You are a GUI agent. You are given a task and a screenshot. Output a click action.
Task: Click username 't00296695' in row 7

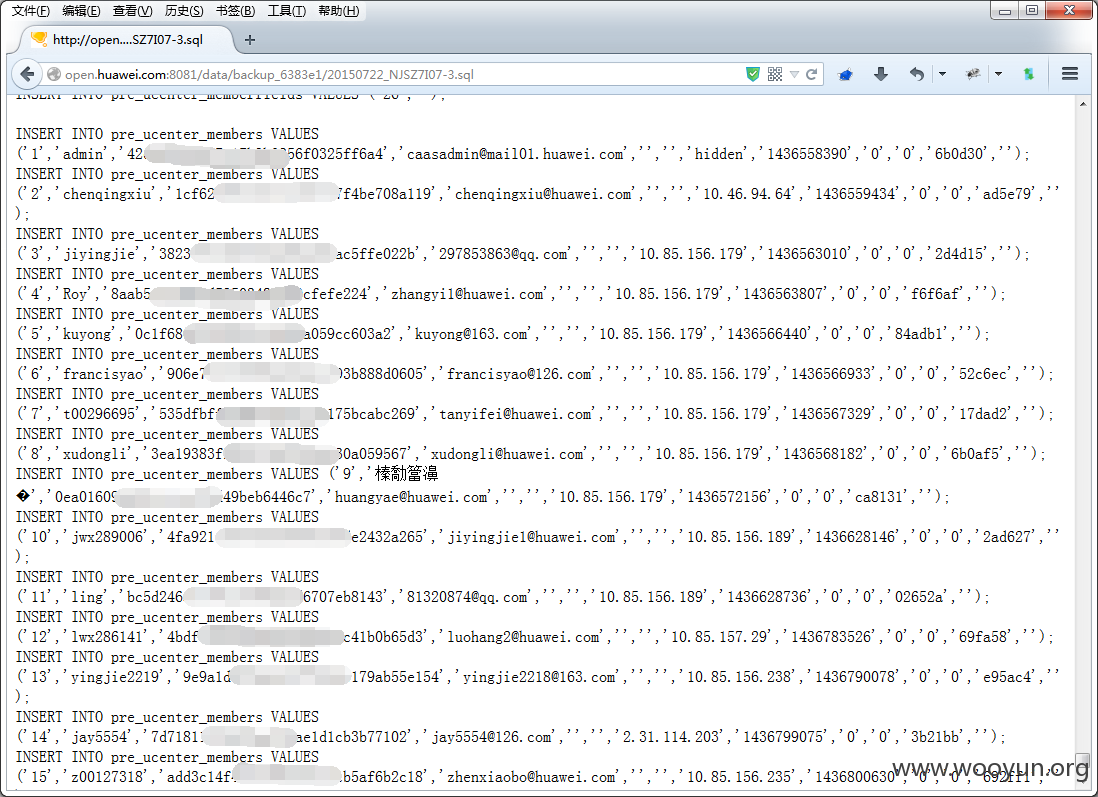click(x=99, y=414)
